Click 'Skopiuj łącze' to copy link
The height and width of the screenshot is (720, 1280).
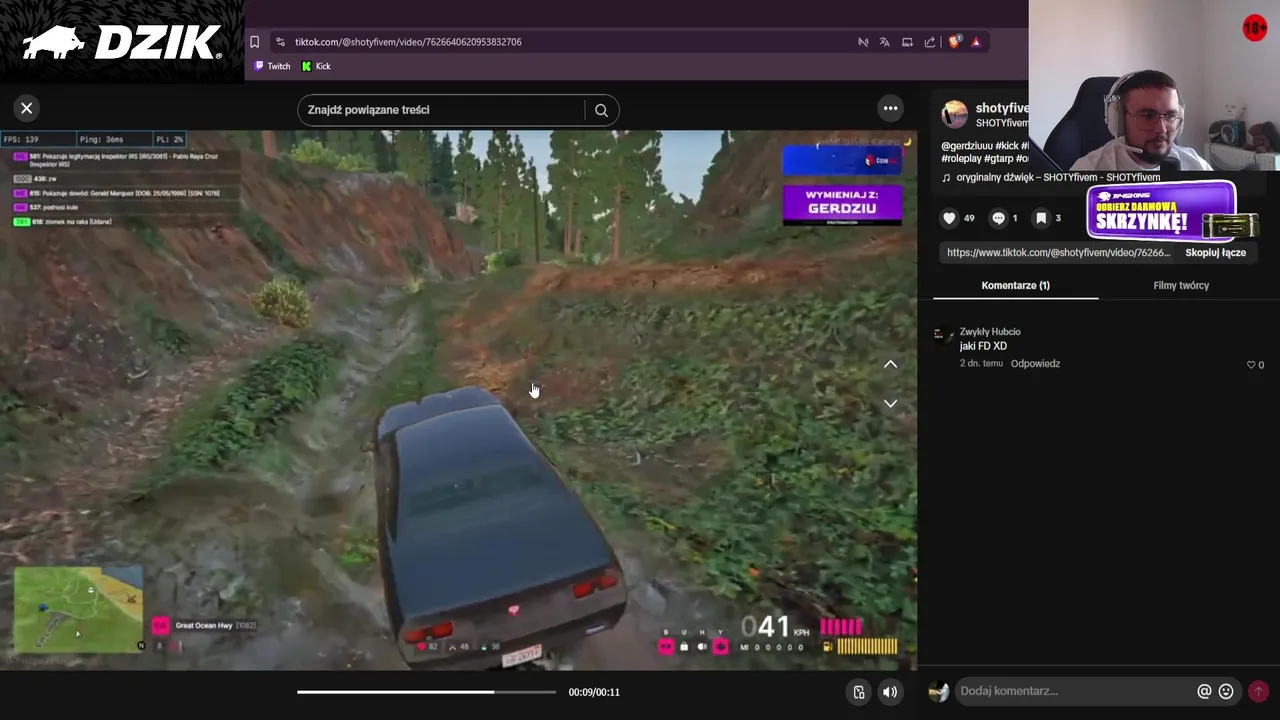1215,253
